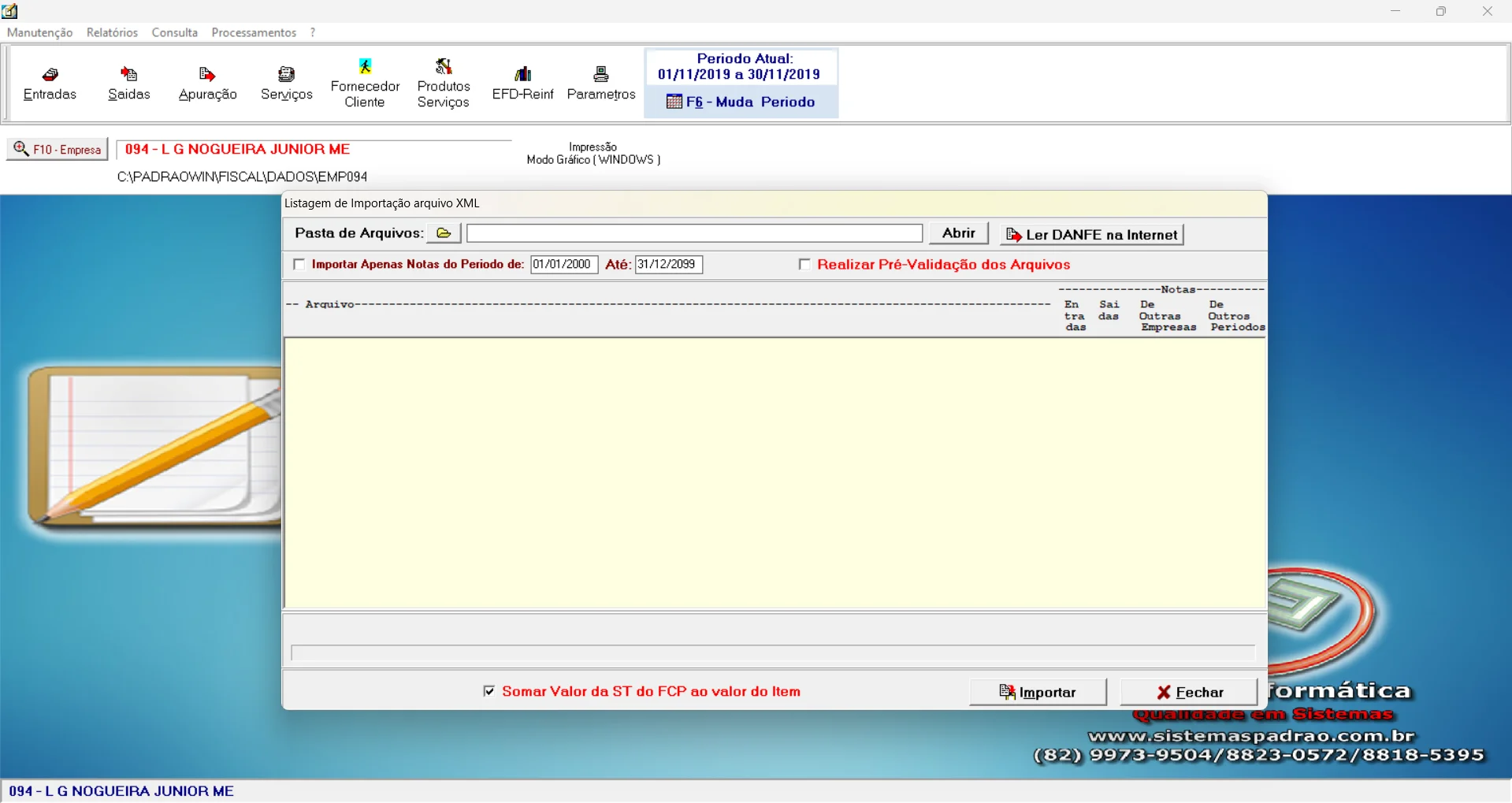Click the Saidas toolbar icon

(x=128, y=83)
